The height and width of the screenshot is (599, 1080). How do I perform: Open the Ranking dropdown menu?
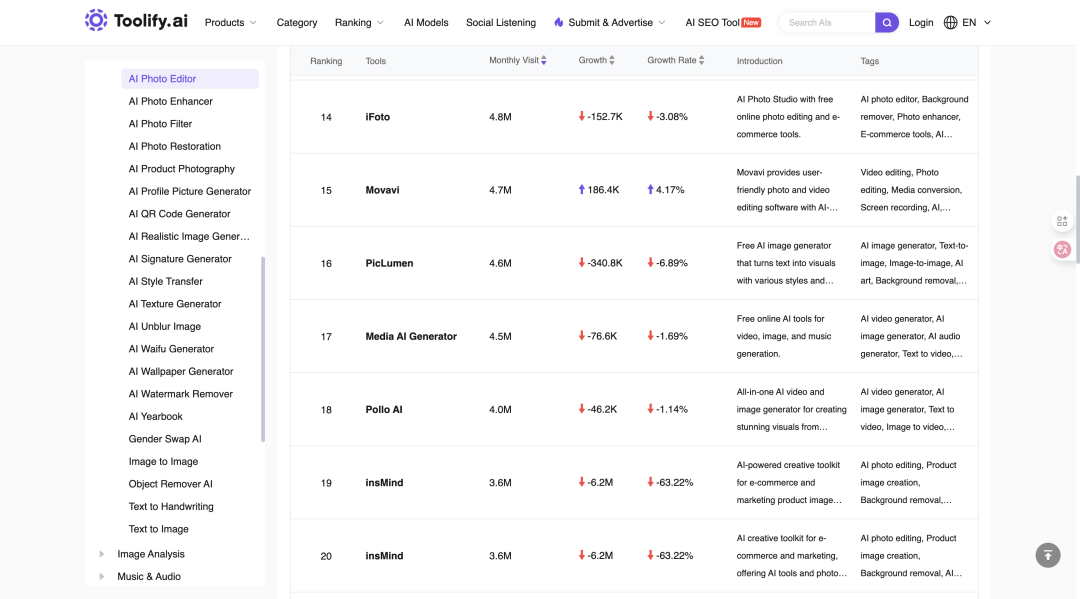pyautogui.click(x=360, y=23)
